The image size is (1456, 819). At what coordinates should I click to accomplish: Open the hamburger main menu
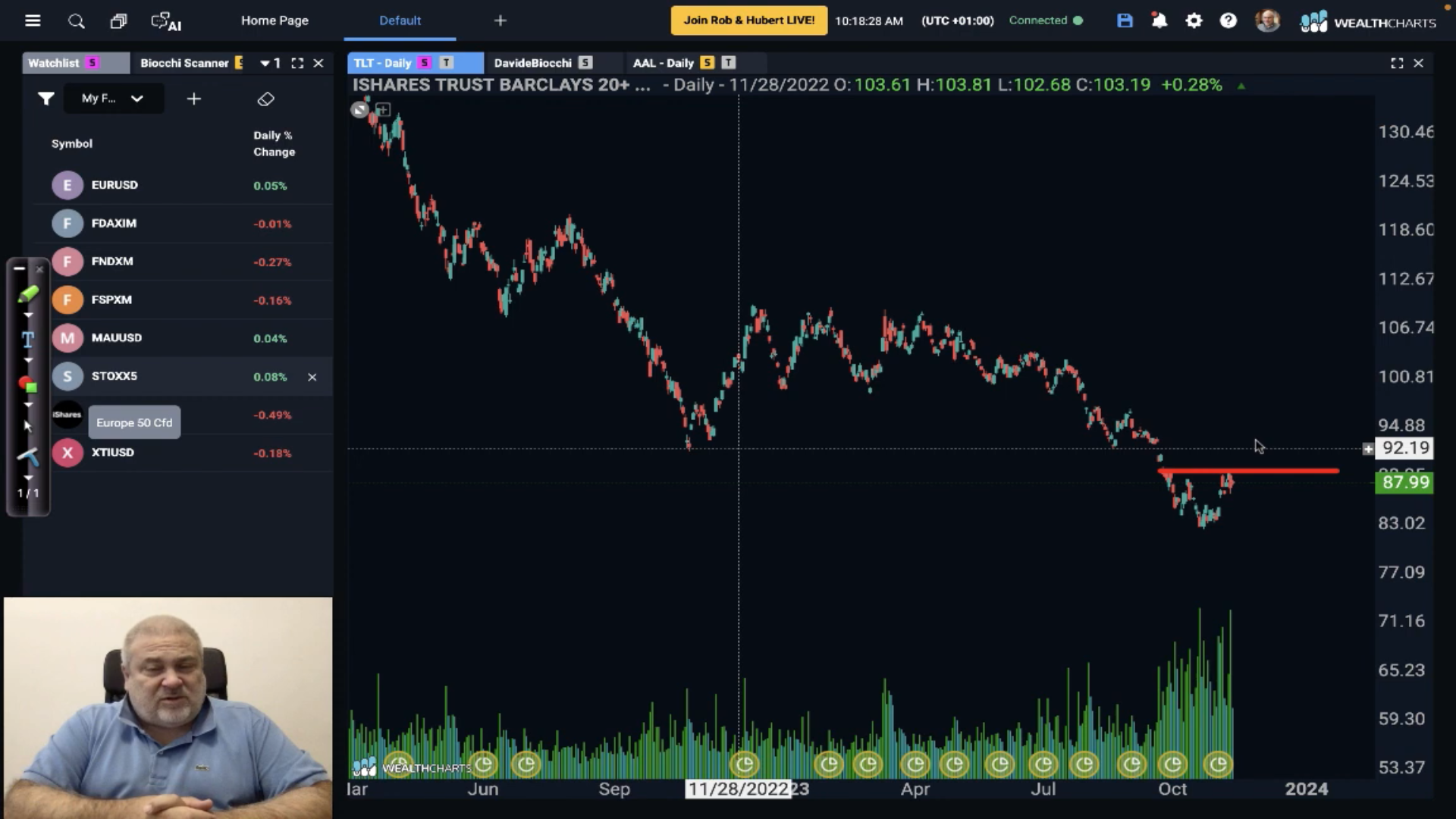(x=33, y=20)
